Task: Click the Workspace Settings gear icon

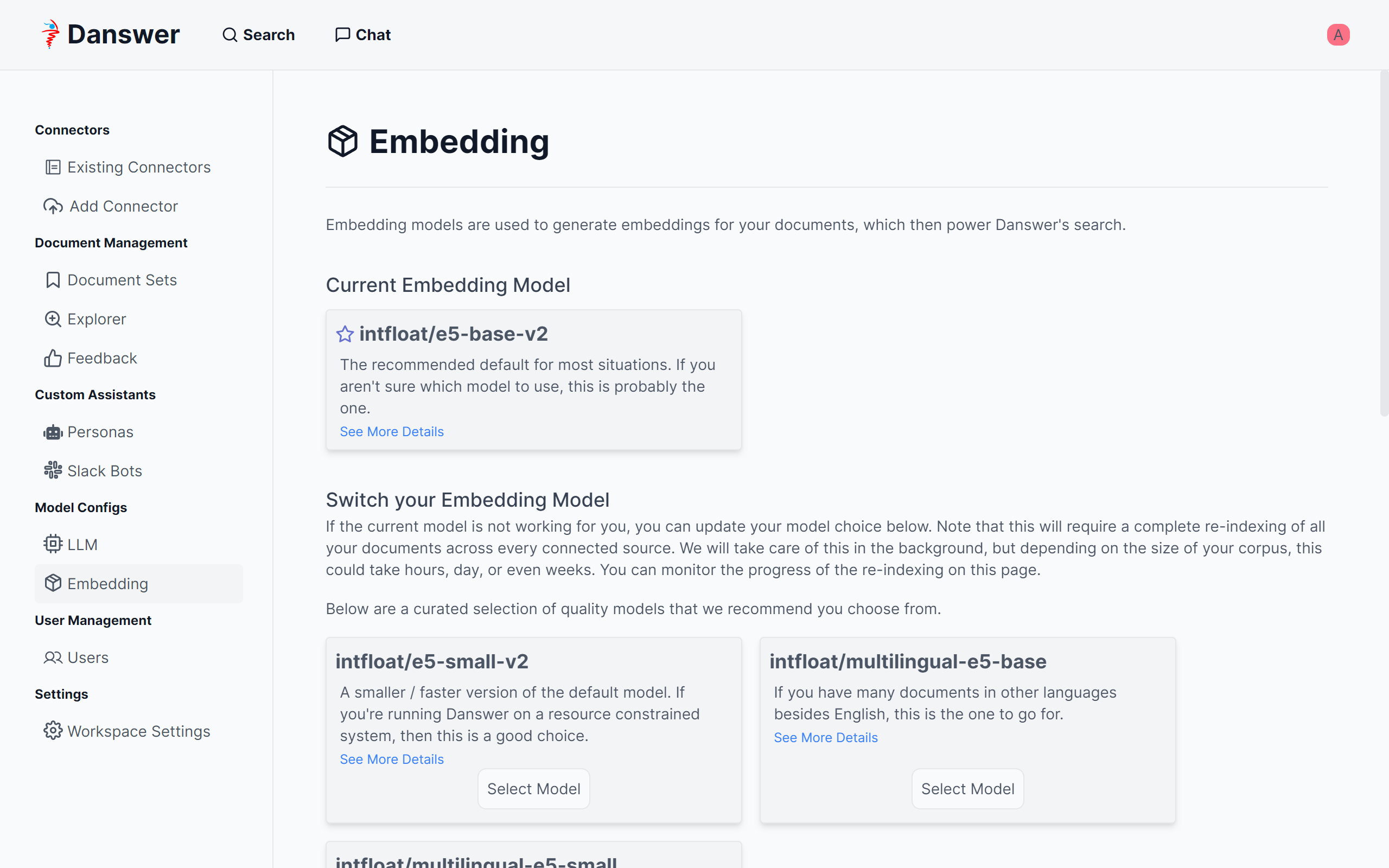Action: [53, 731]
